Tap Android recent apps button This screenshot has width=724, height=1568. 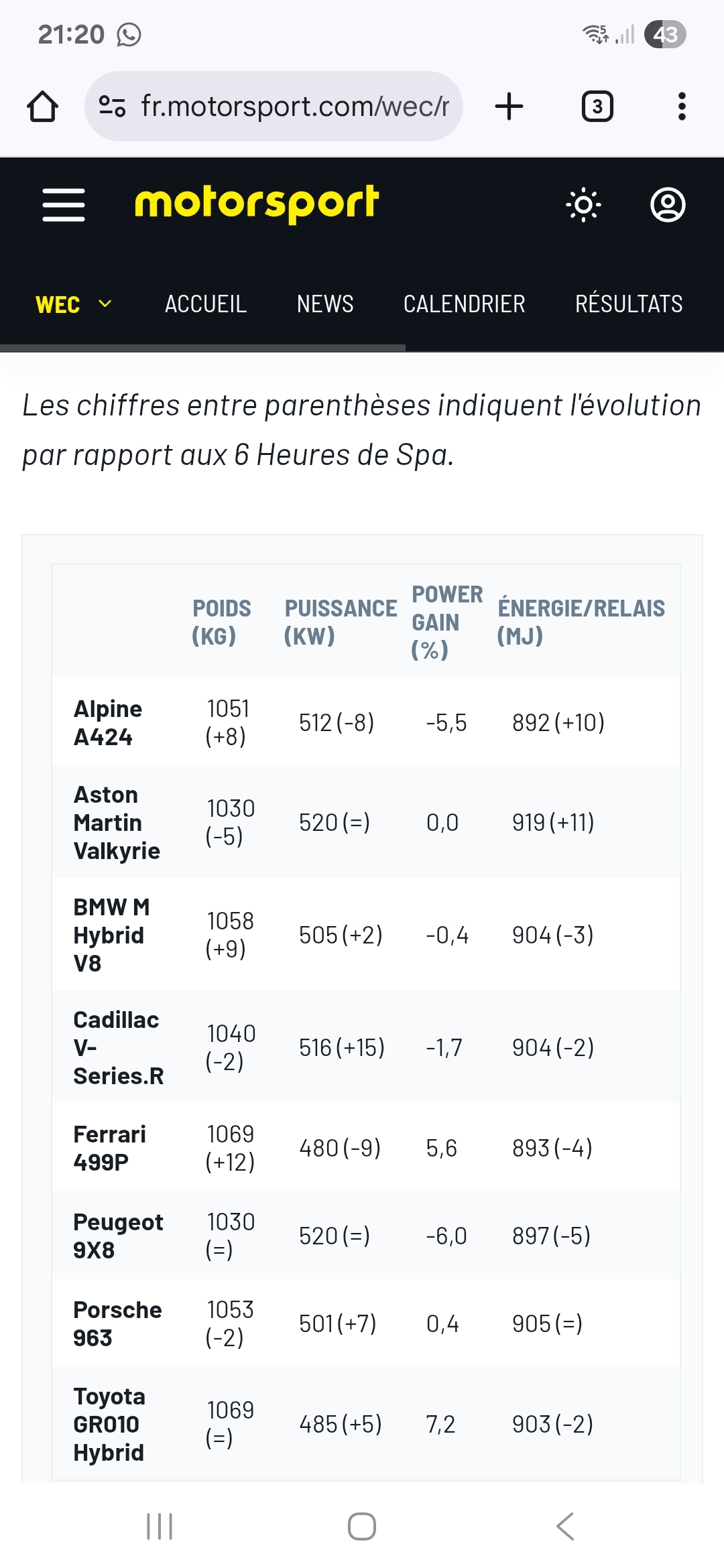(x=160, y=1526)
